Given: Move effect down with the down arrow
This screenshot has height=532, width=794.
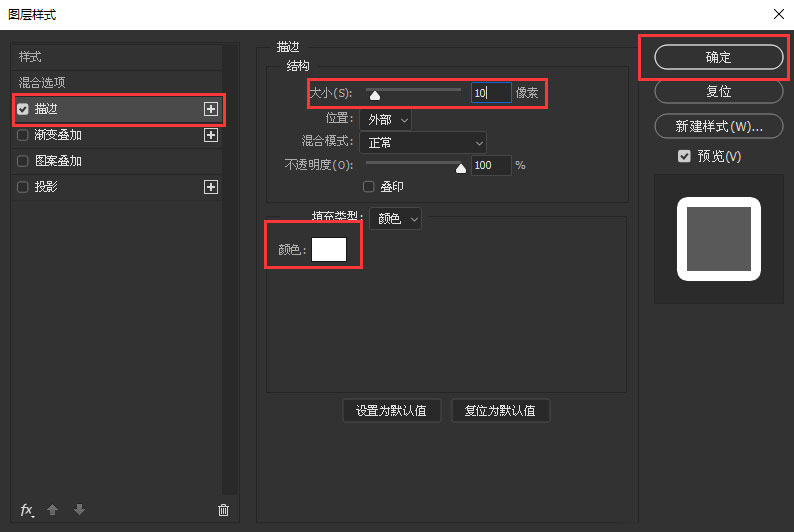Looking at the screenshot, I should point(80,510).
